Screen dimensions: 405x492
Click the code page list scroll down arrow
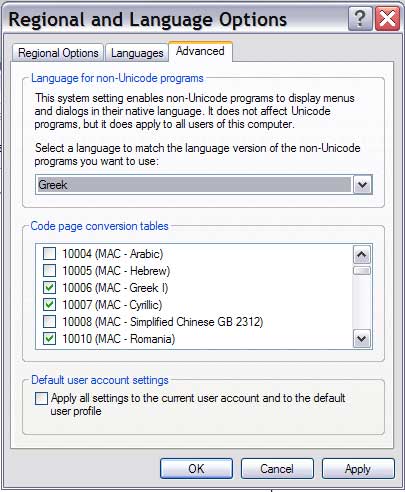coord(362,339)
